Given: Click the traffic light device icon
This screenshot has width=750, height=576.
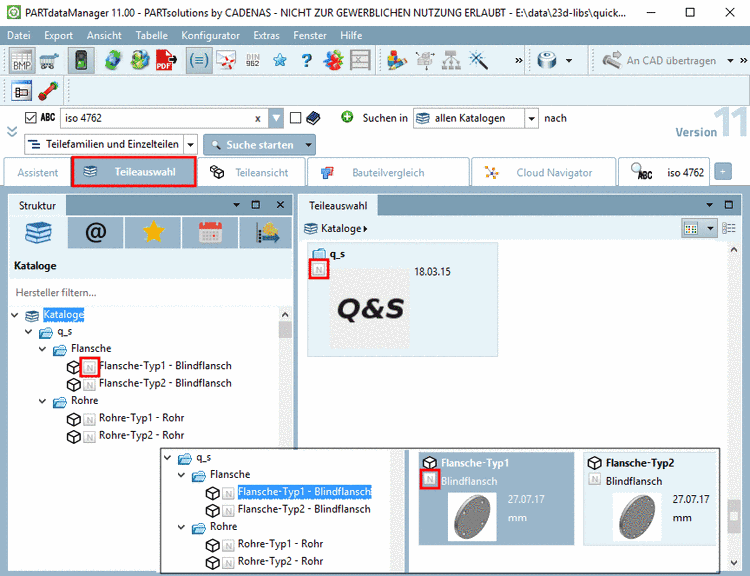Looking at the screenshot, I should click(81, 61).
